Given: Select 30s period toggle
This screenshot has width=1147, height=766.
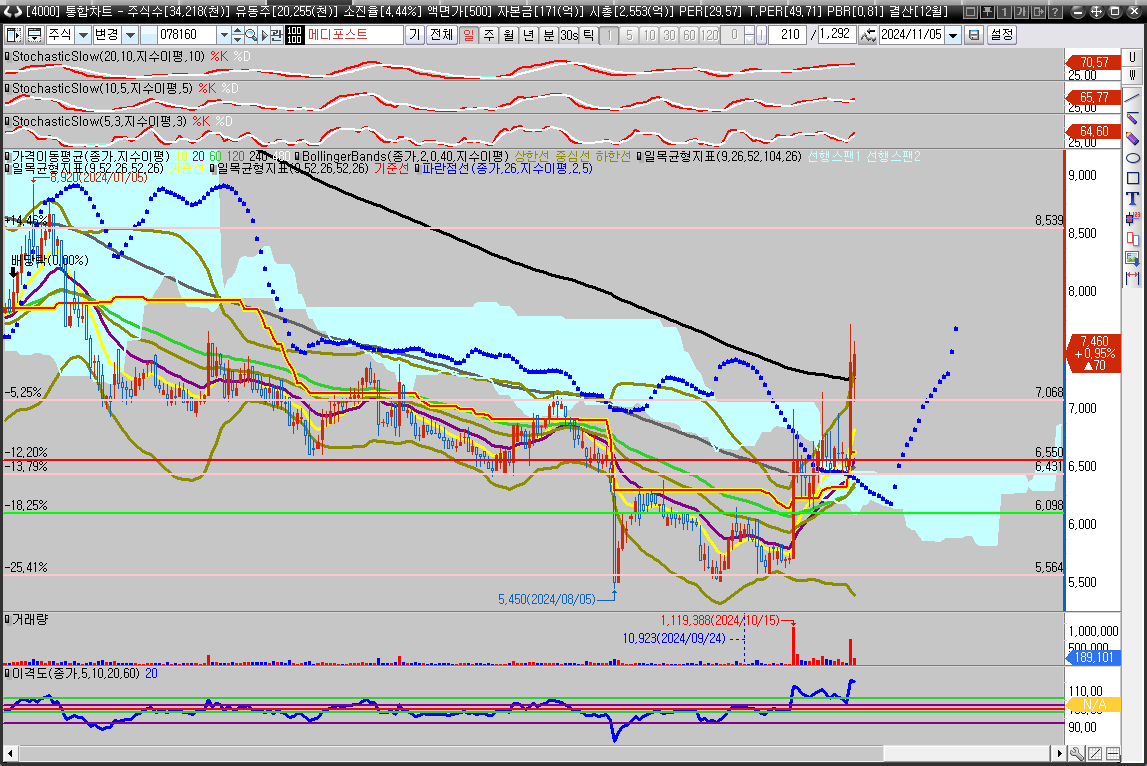Looking at the screenshot, I should click(568, 34).
